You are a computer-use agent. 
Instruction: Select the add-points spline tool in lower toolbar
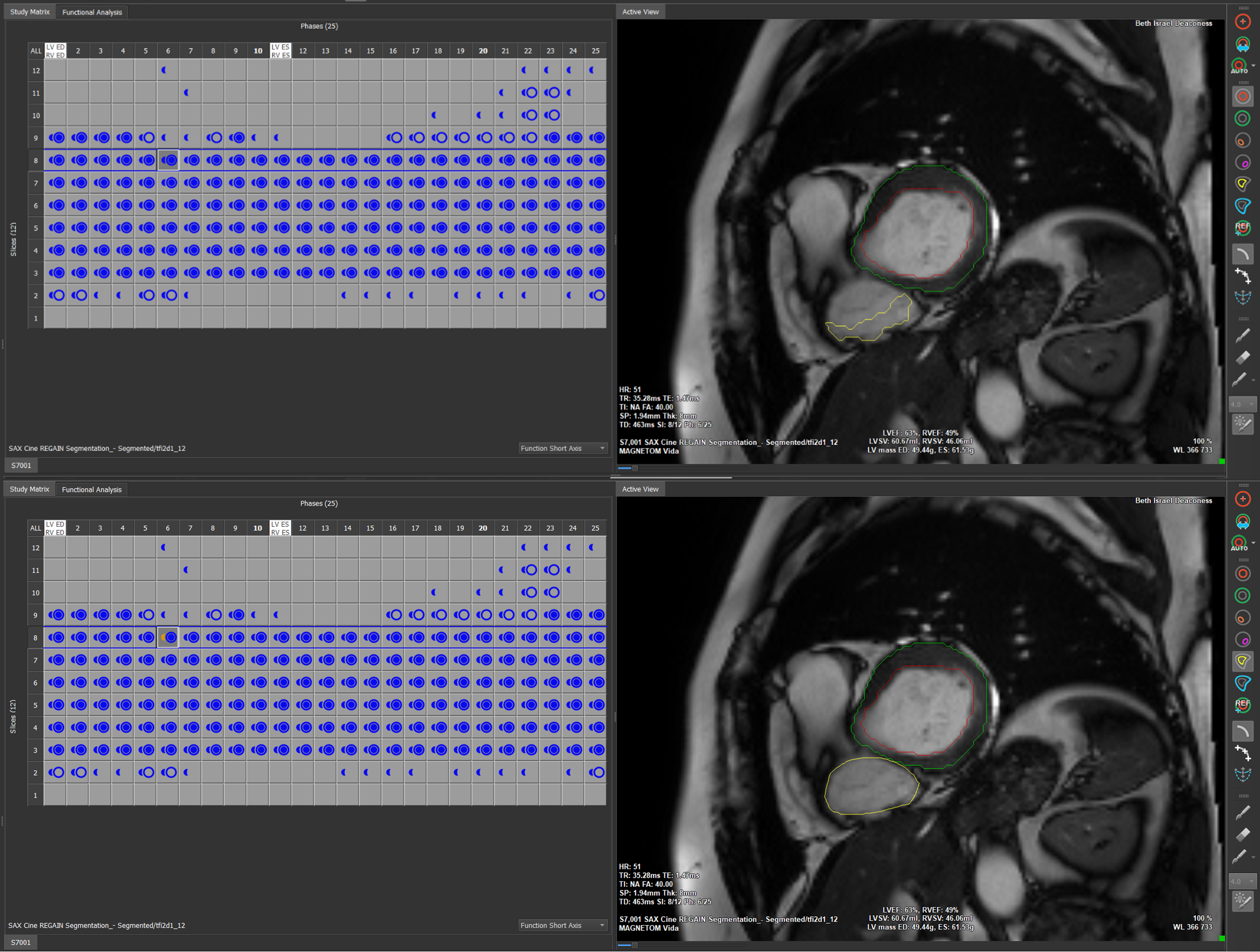click(x=1242, y=753)
